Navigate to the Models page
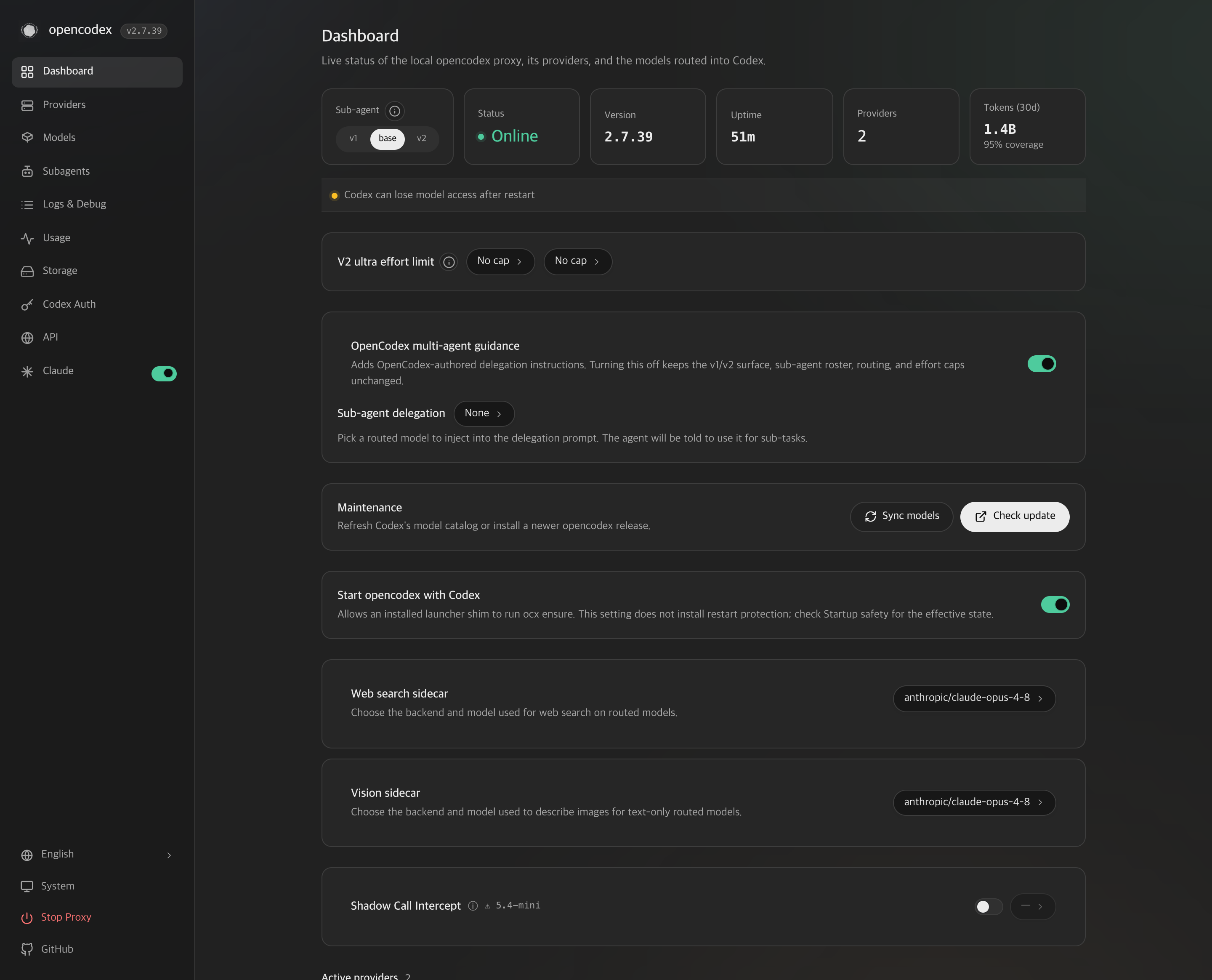Image resolution: width=1212 pixels, height=980 pixels. coord(97,138)
